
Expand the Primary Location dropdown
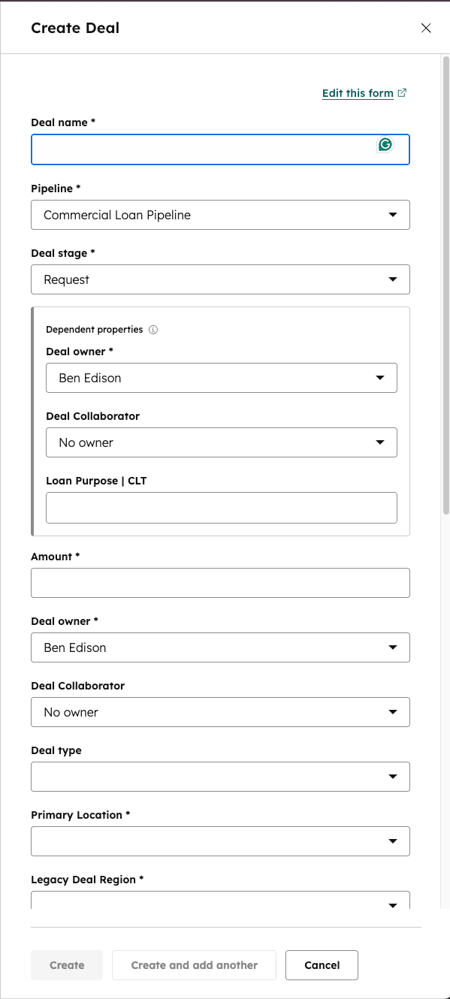pyautogui.click(x=220, y=841)
